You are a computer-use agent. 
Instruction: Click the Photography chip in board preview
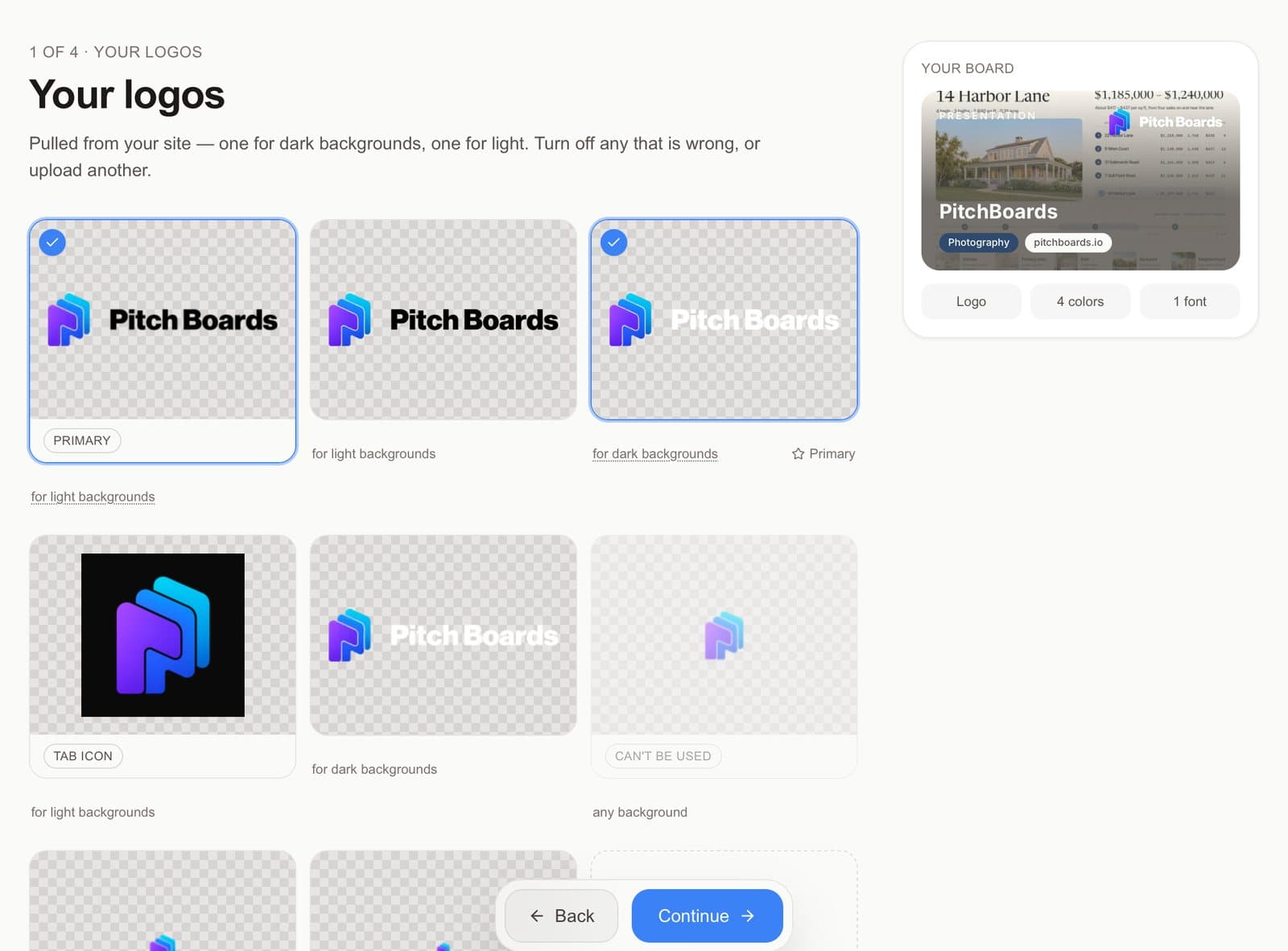coord(978,242)
